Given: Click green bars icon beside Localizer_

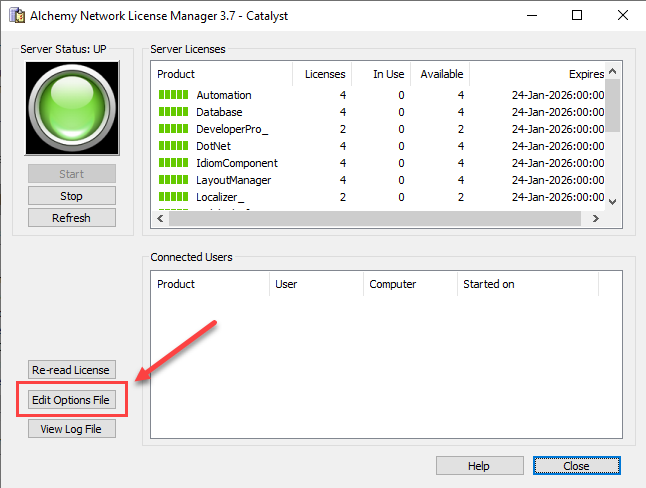Looking at the screenshot, I should [x=173, y=197].
